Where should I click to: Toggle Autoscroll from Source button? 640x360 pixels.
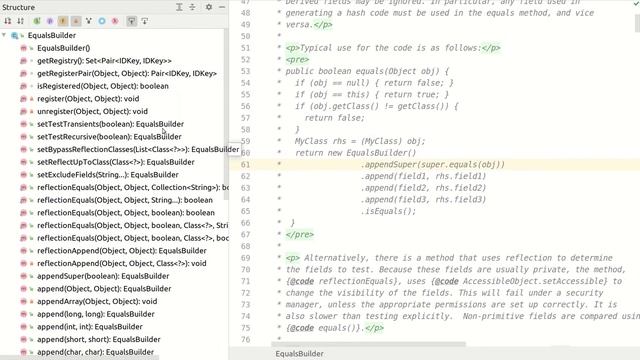(144, 21)
